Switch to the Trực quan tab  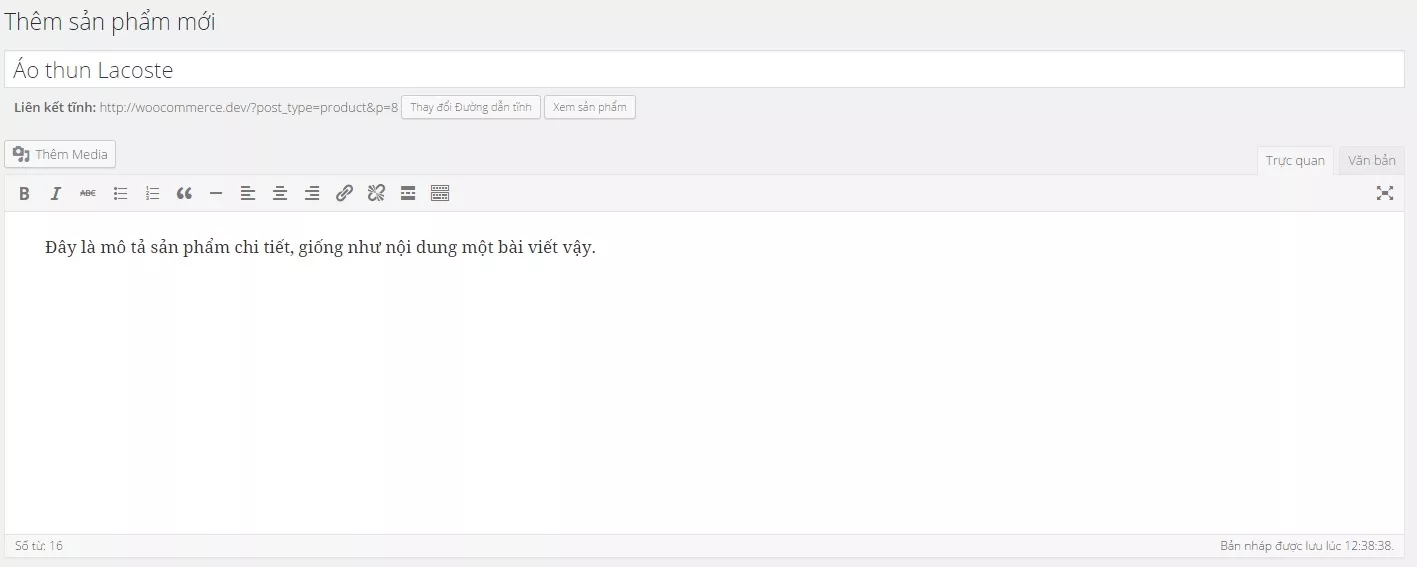1295,161
